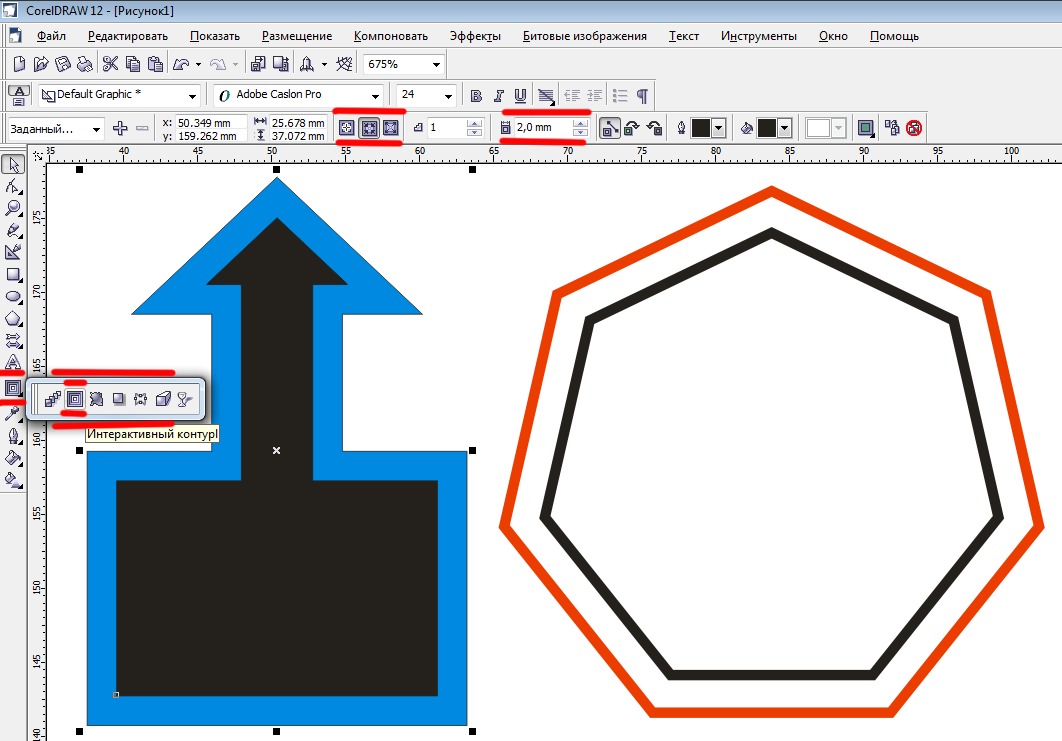Open the 675% zoom level dropdown
1062x741 pixels.
coord(436,64)
